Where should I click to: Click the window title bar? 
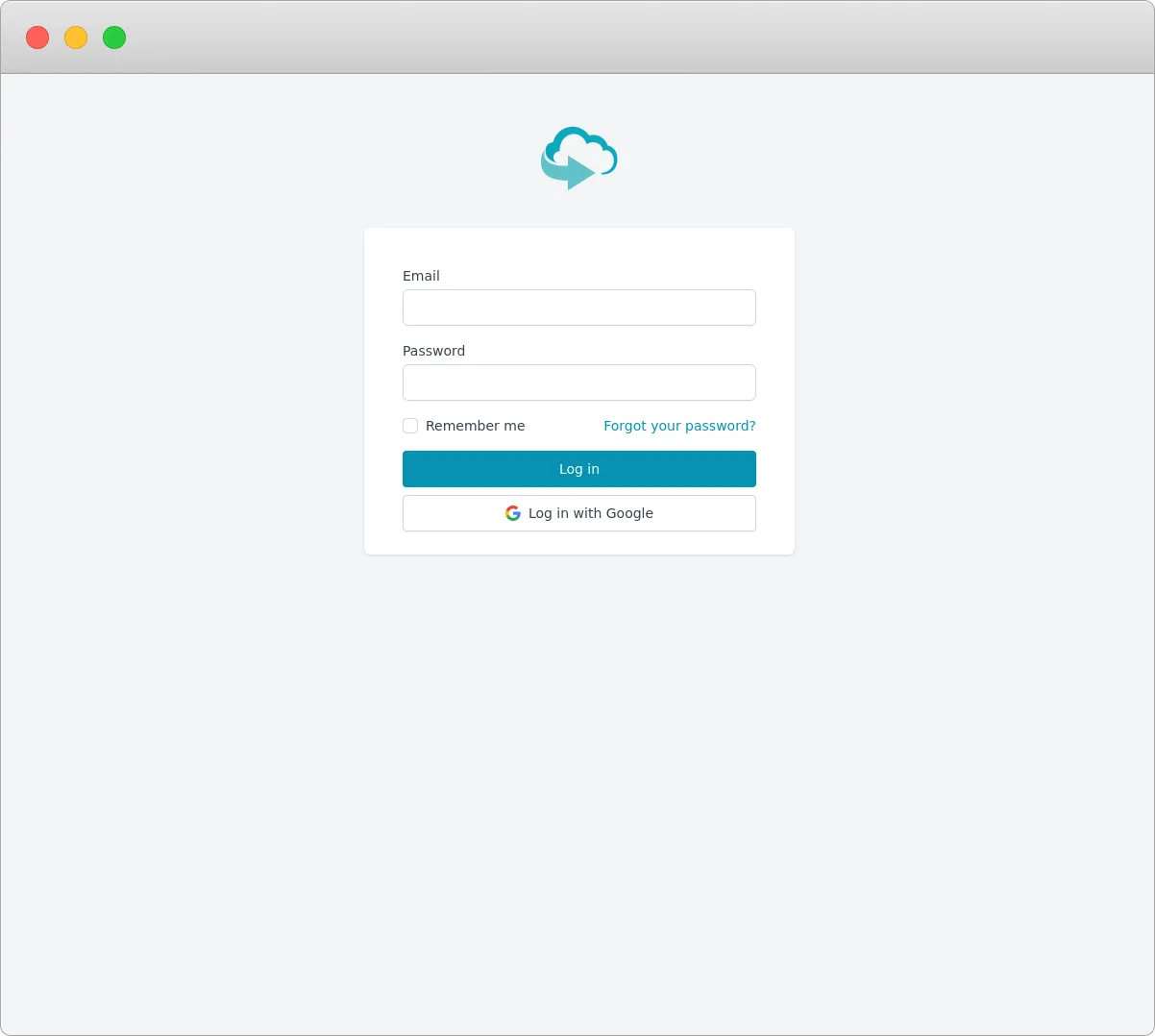click(577, 38)
